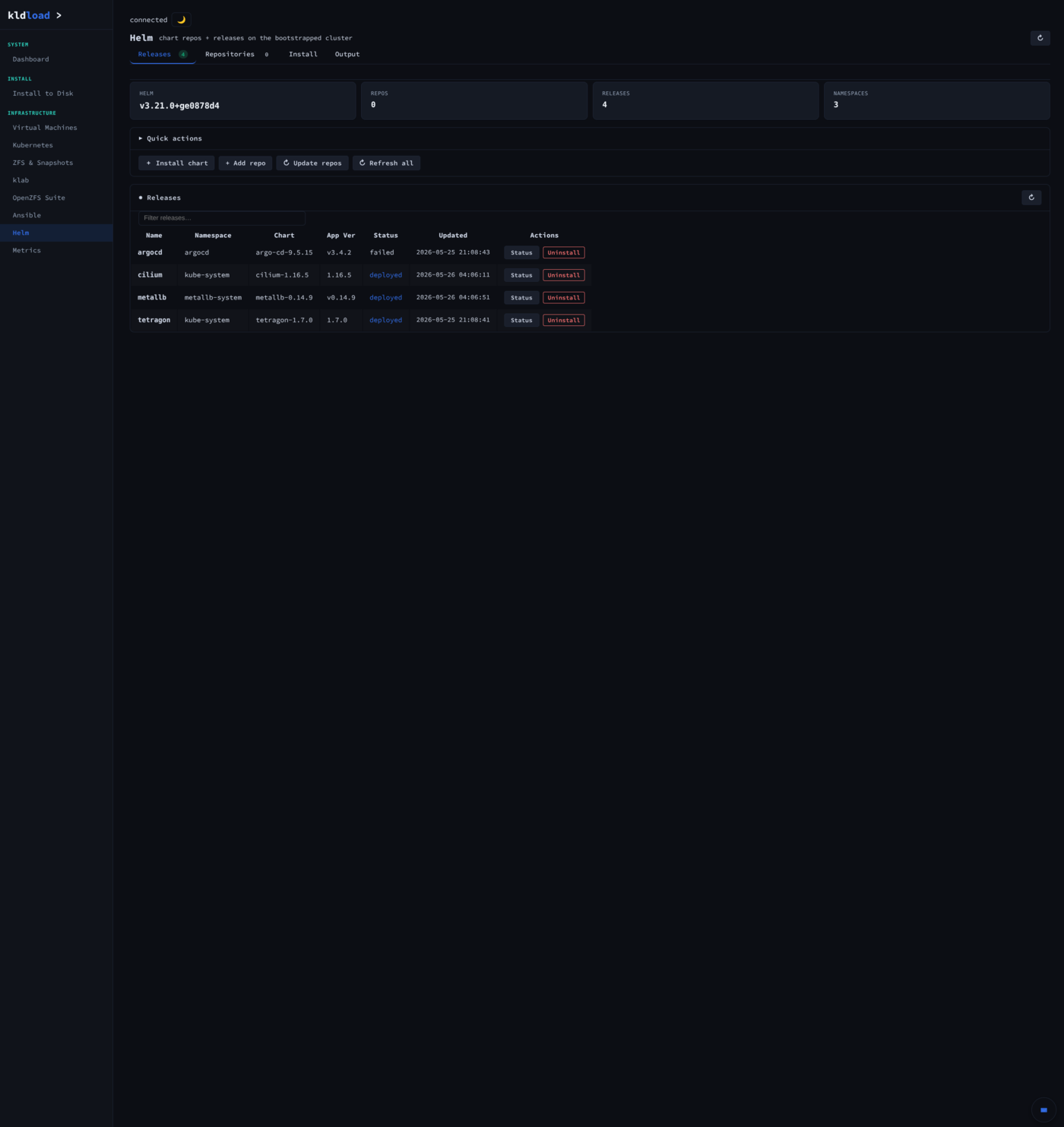Uninstall the metallb release
Image resolution: width=1064 pixels, height=1127 pixels.
coord(564,298)
